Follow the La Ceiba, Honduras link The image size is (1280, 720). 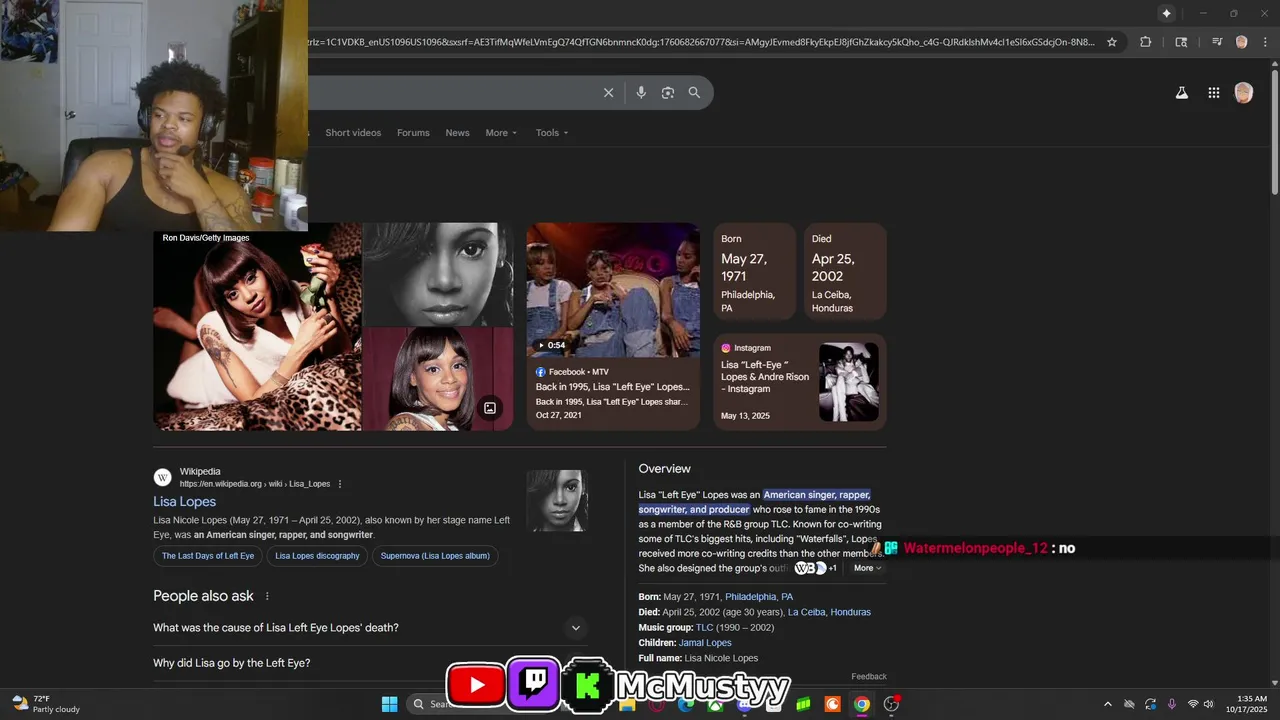tap(829, 612)
